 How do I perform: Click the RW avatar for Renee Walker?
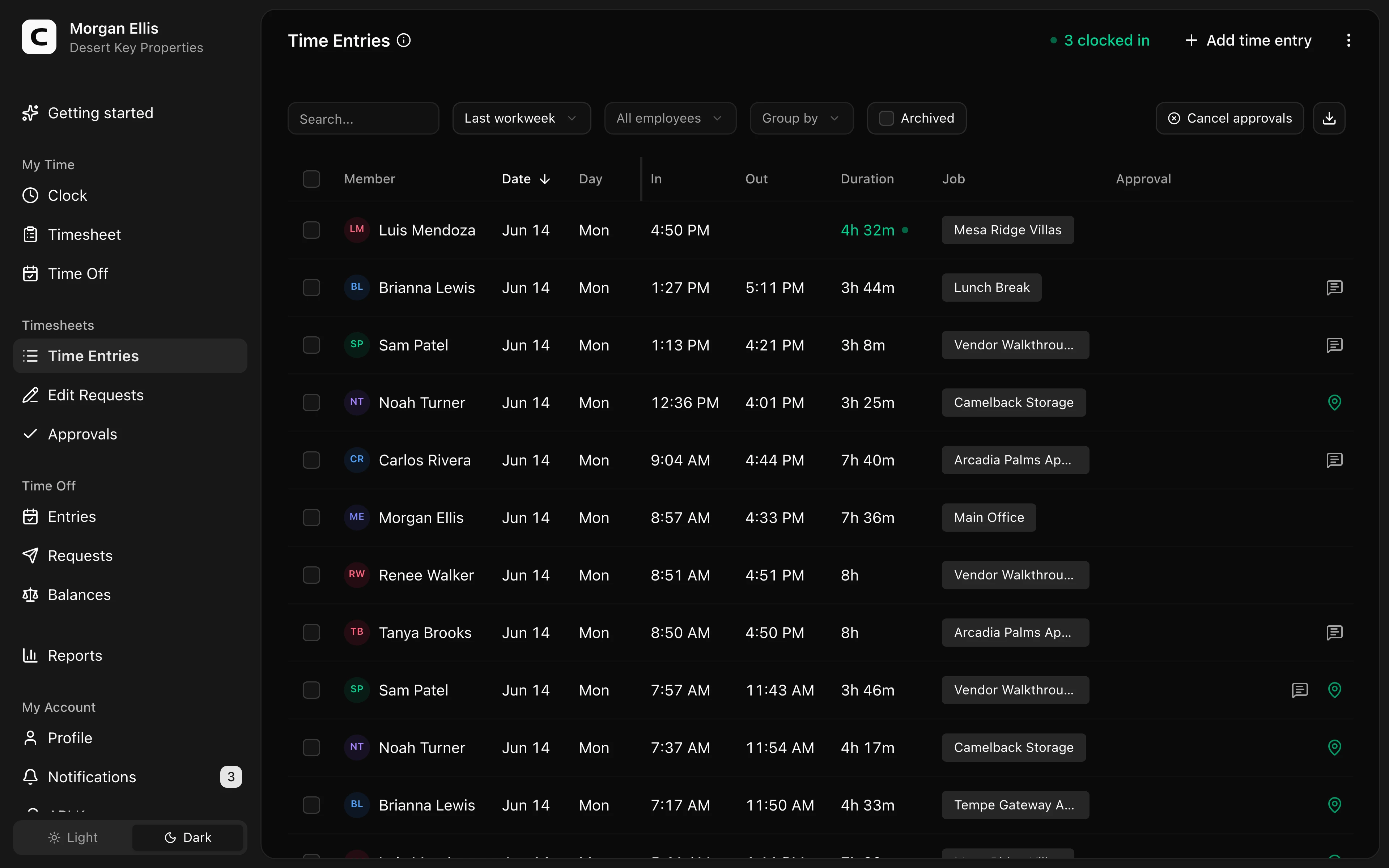point(356,575)
